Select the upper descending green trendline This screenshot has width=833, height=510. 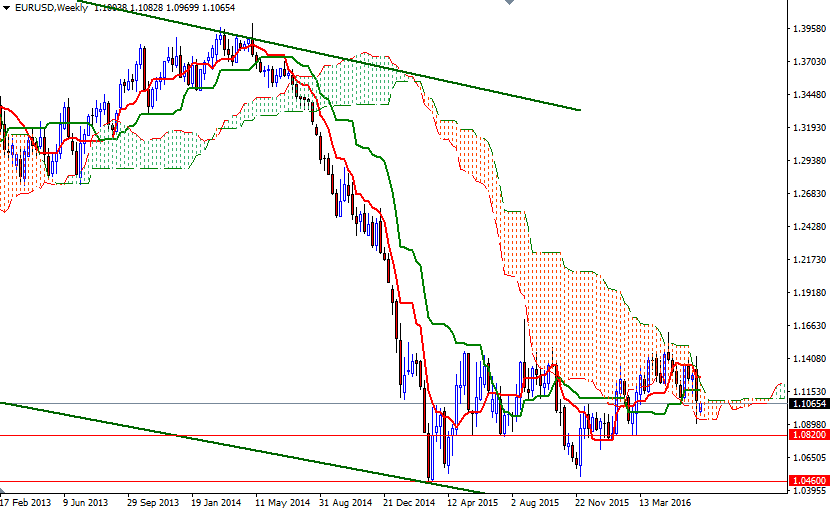tap(450, 81)
